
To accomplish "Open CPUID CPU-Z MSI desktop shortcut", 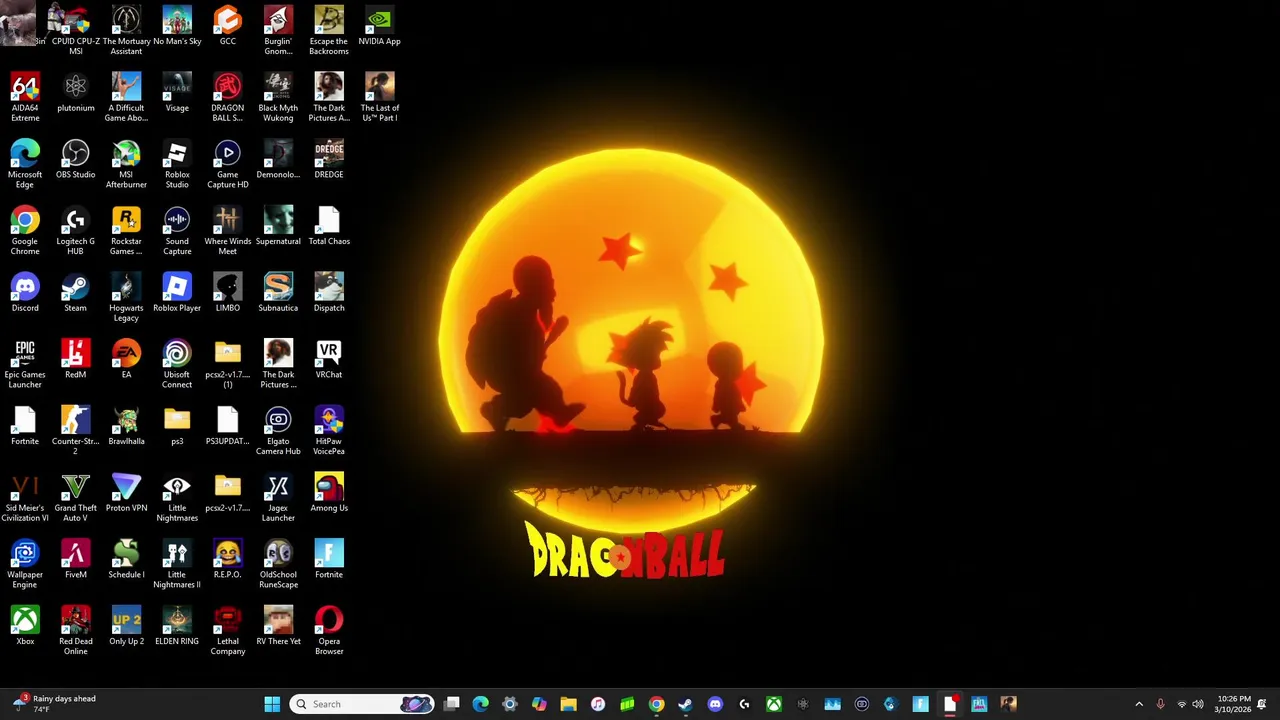I will pos(76,29).
